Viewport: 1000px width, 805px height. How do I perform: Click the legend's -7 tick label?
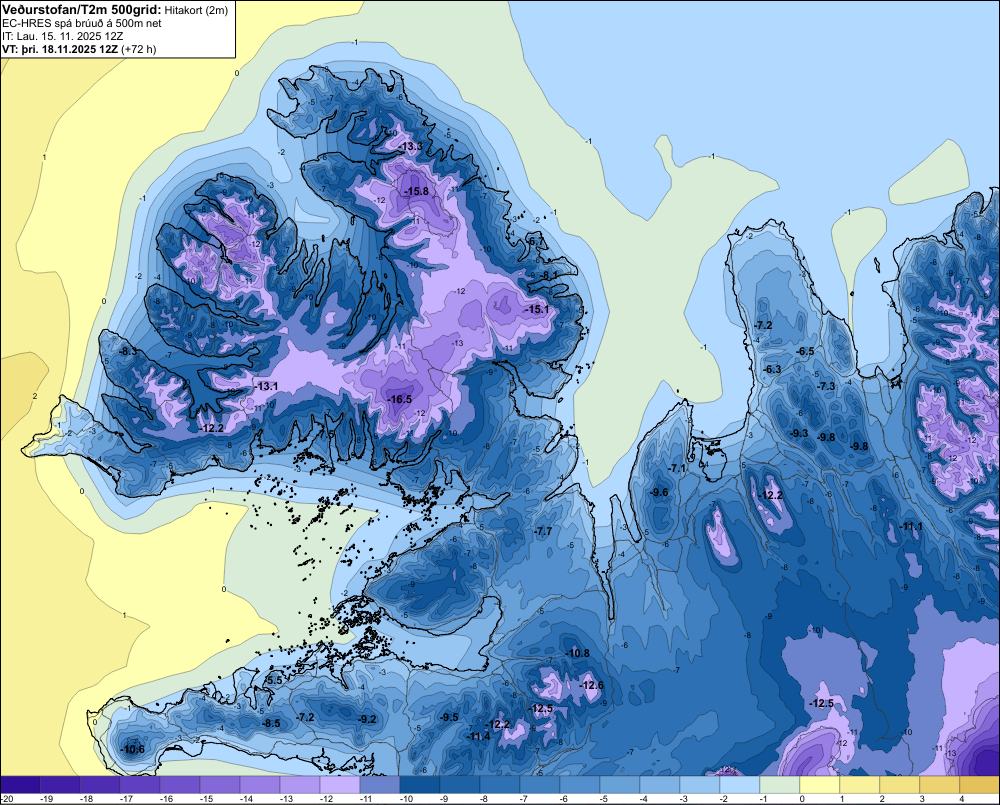pyautogui.click(x=525, y=799)
